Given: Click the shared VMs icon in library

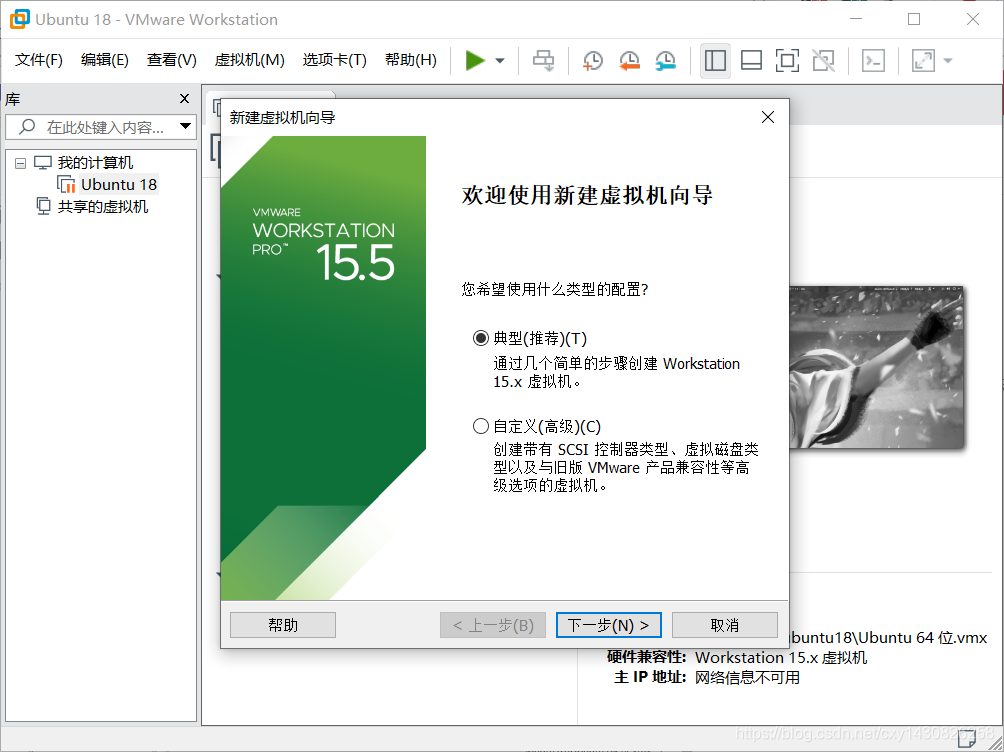Looking at the screenshot, I should (43, 206).
